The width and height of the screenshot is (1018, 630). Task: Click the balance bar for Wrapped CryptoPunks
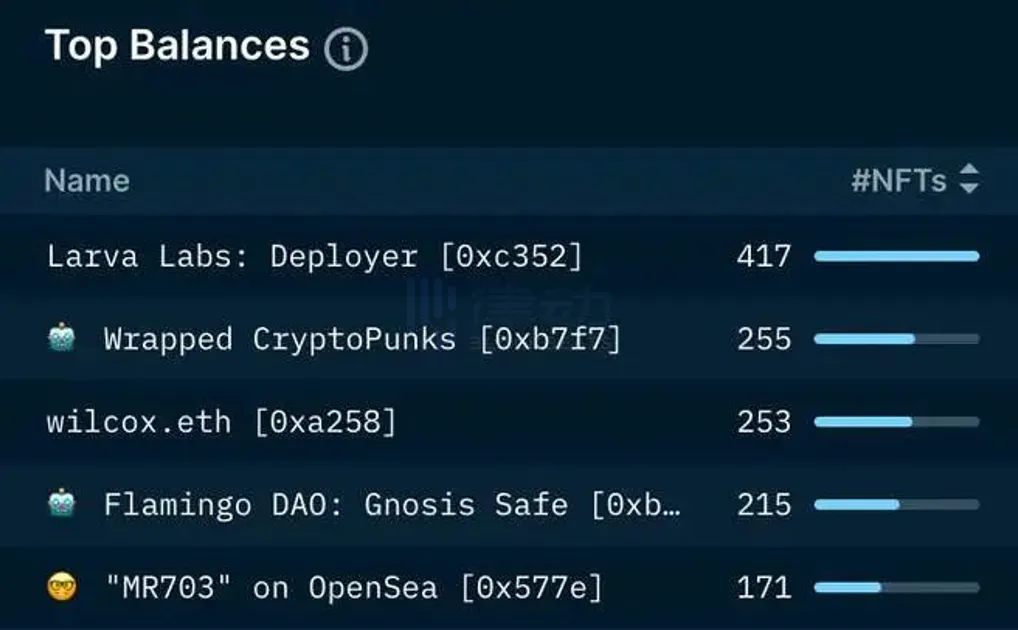896,339
